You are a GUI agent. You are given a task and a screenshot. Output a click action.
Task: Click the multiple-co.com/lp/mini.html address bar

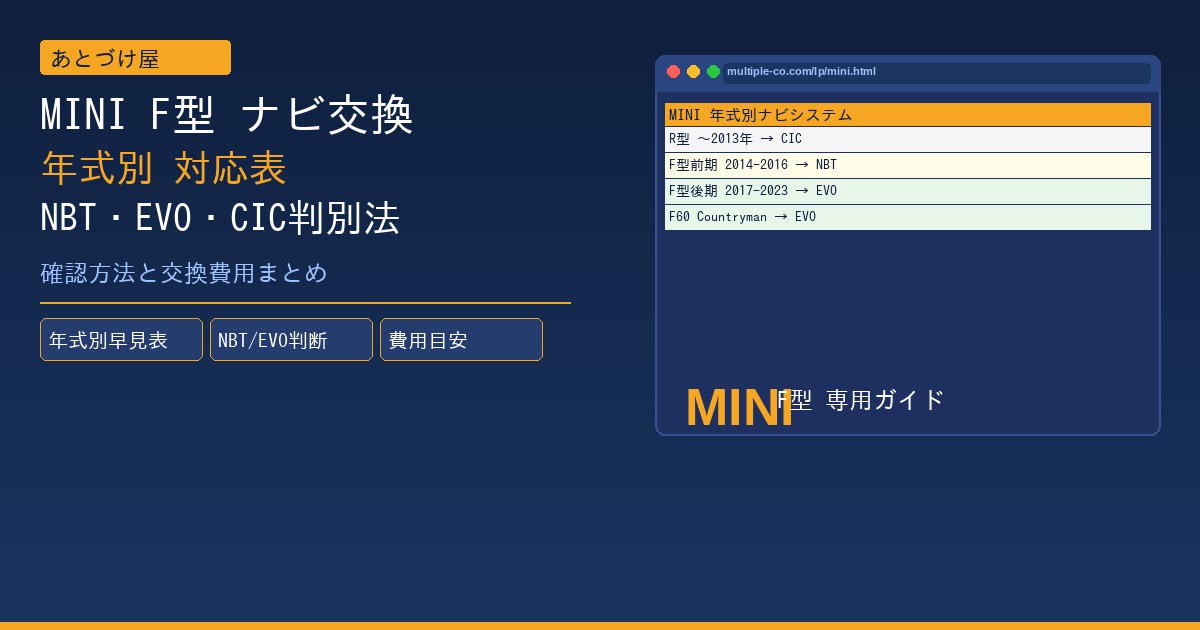point(937,72)
